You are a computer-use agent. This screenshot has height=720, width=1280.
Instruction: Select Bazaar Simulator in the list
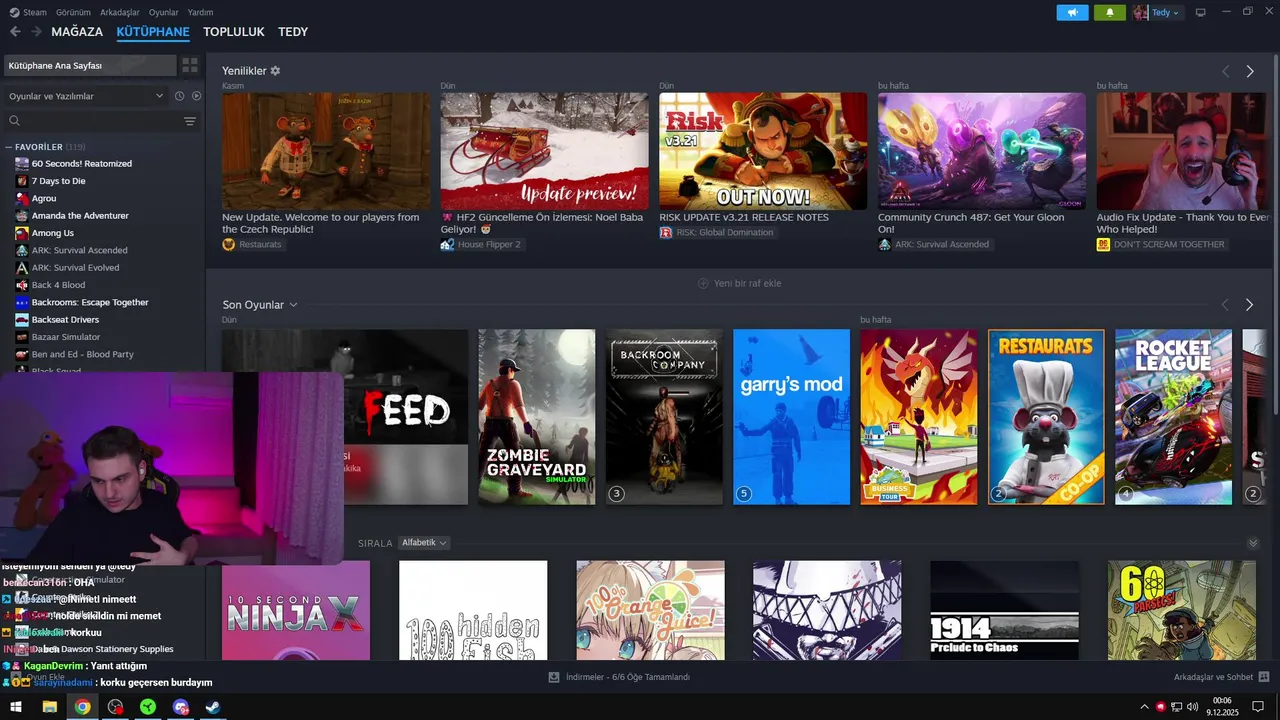point(66,337)
